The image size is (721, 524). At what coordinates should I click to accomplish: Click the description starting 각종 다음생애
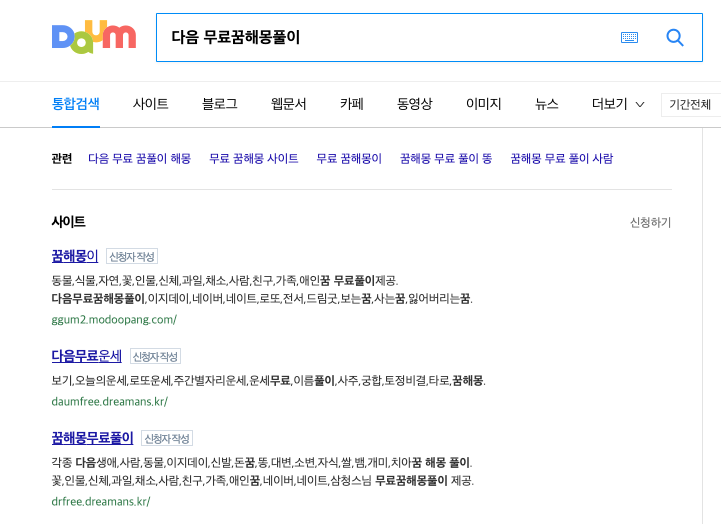point(262,462)
